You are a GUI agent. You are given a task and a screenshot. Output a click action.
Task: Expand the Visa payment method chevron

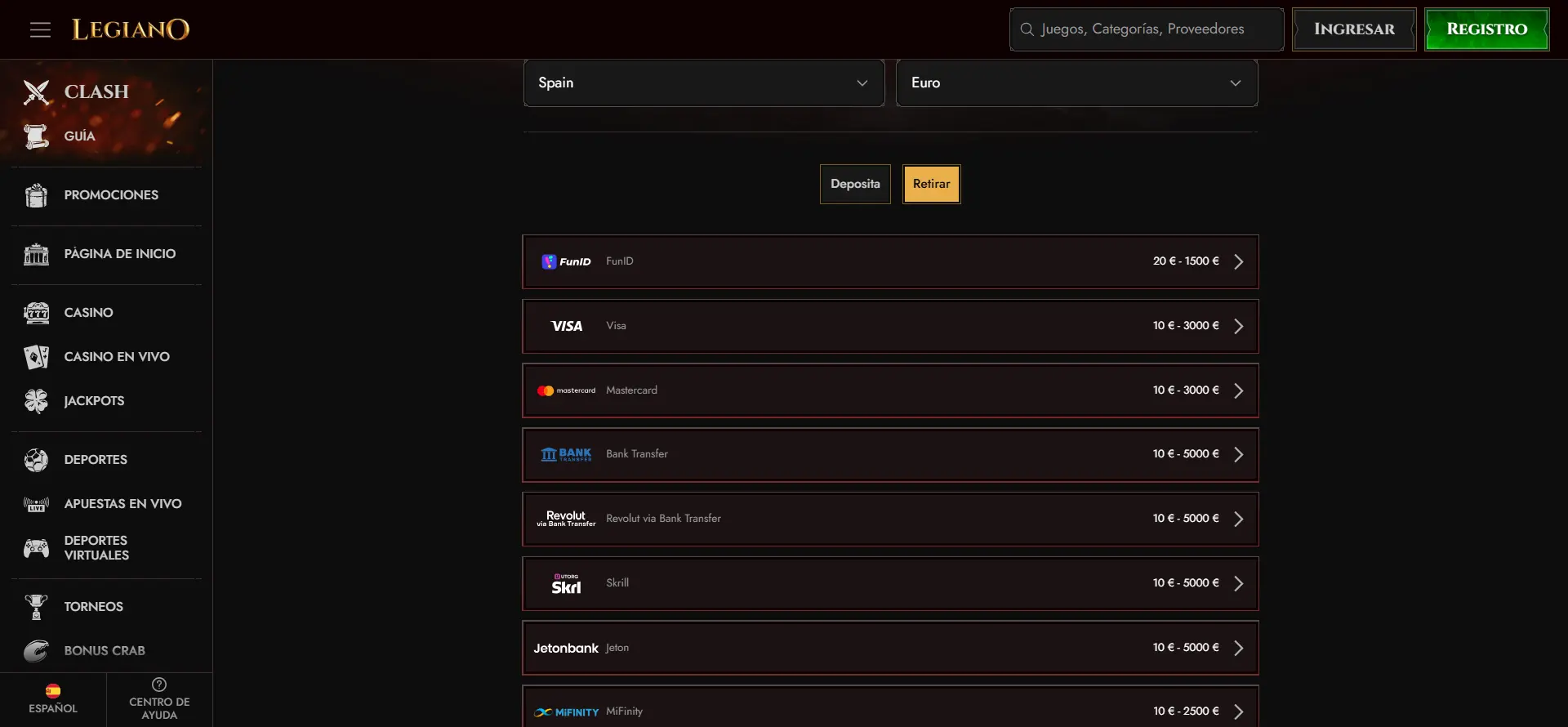(1238, 327)
